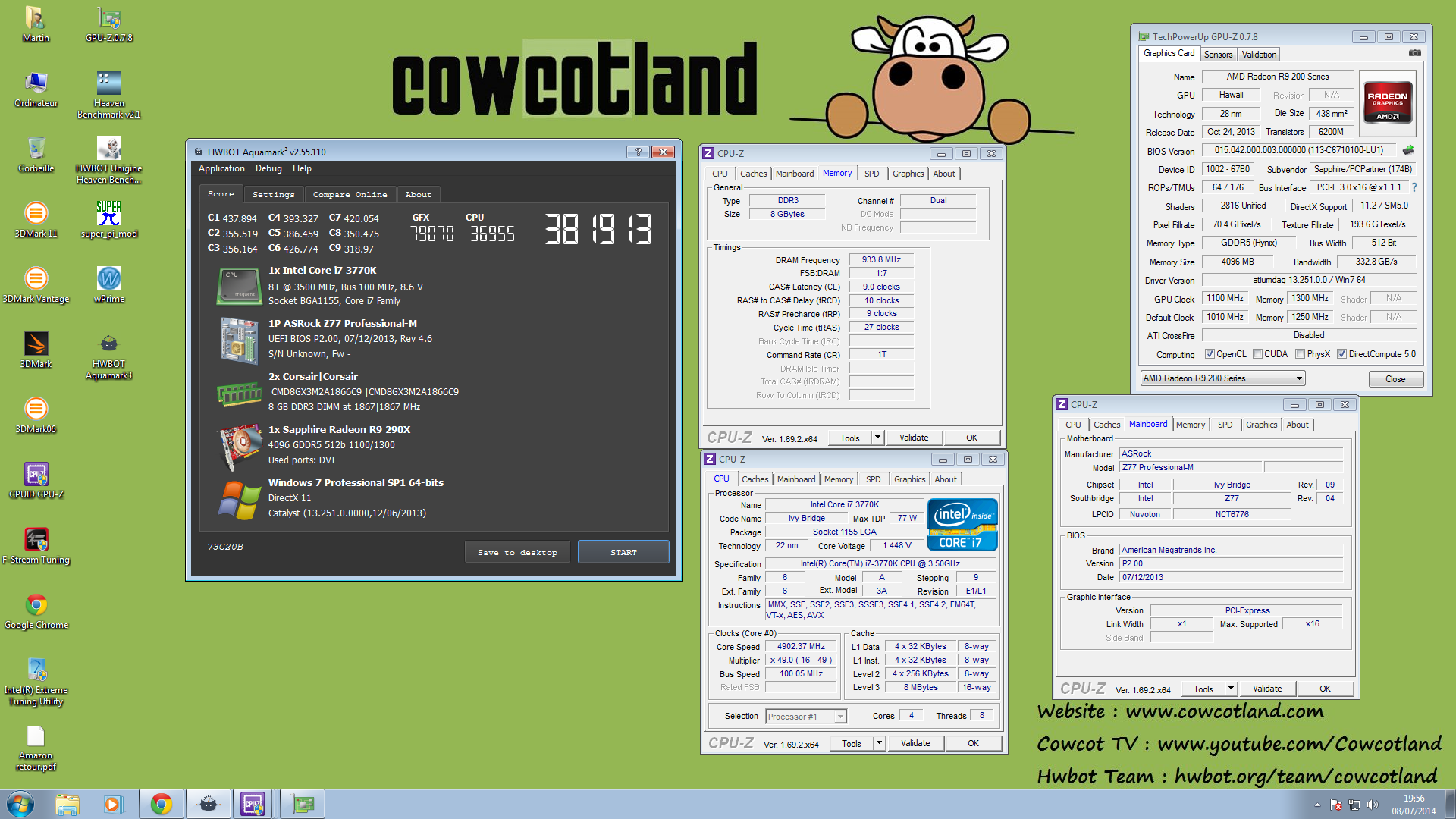Open the Sensors tab in GPU-Z
The height and width of the screenshot is (819, 1456).
click(x=1218, y=55)
